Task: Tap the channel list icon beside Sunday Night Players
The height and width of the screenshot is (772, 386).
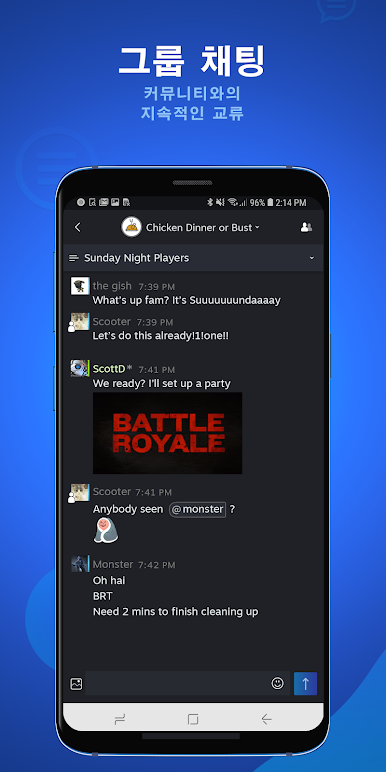Action: point(74,258)
